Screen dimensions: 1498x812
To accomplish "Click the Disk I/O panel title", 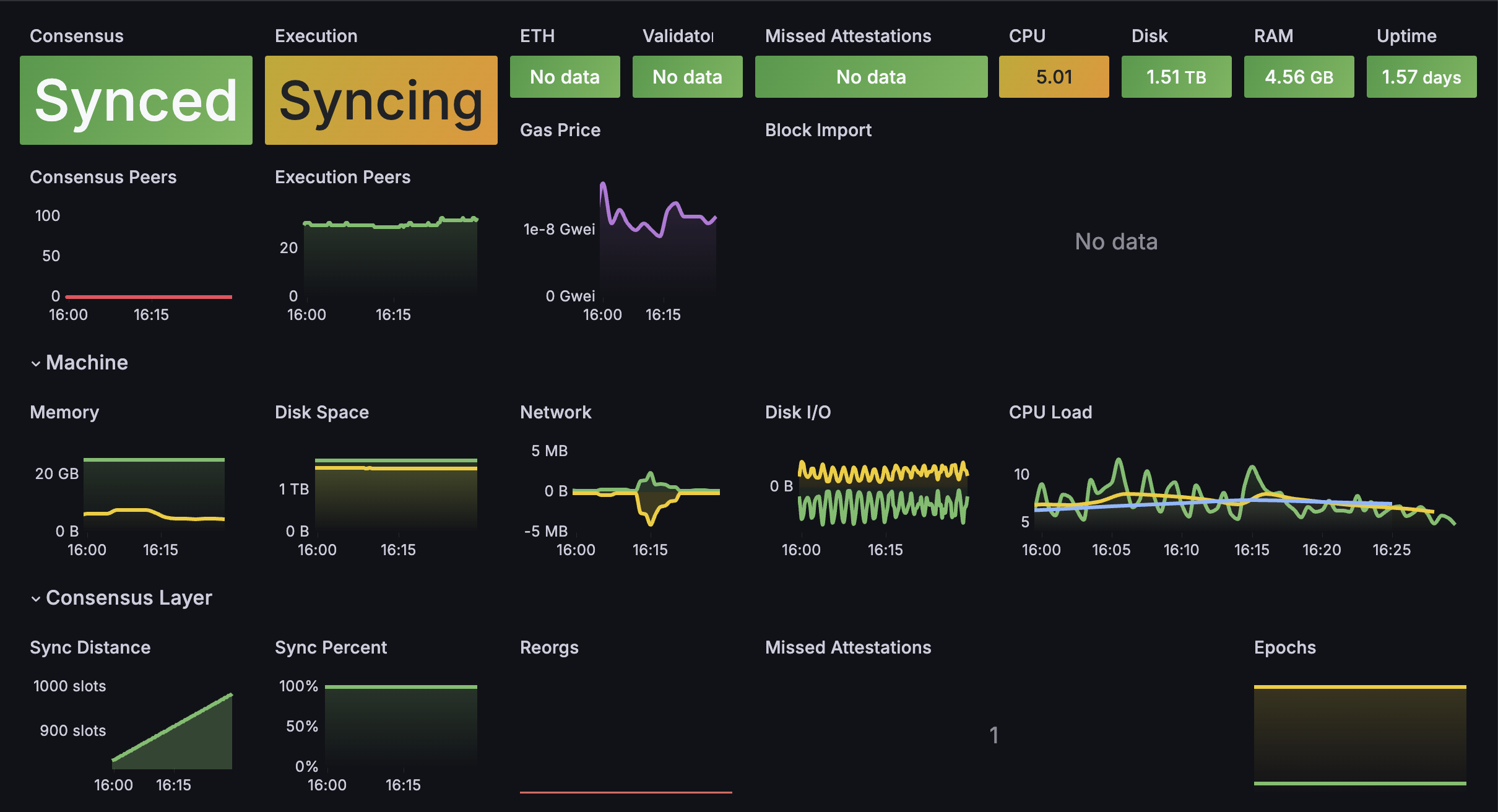I will point(798,412).
